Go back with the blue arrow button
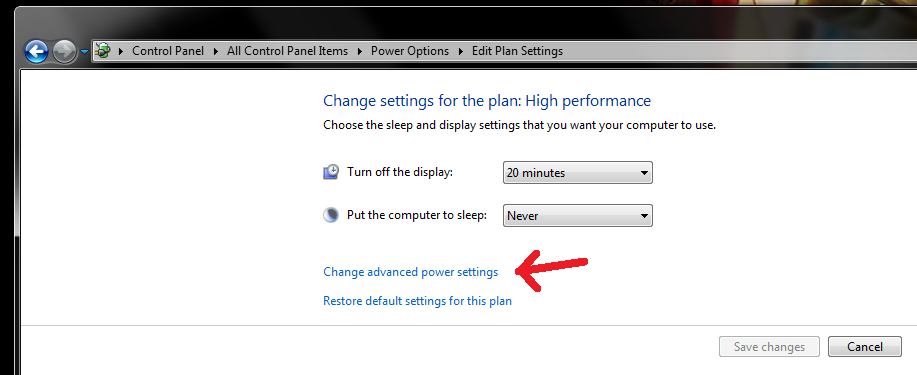Image resolution: width=917 pixels, height=375 pixels. point(36,52)
